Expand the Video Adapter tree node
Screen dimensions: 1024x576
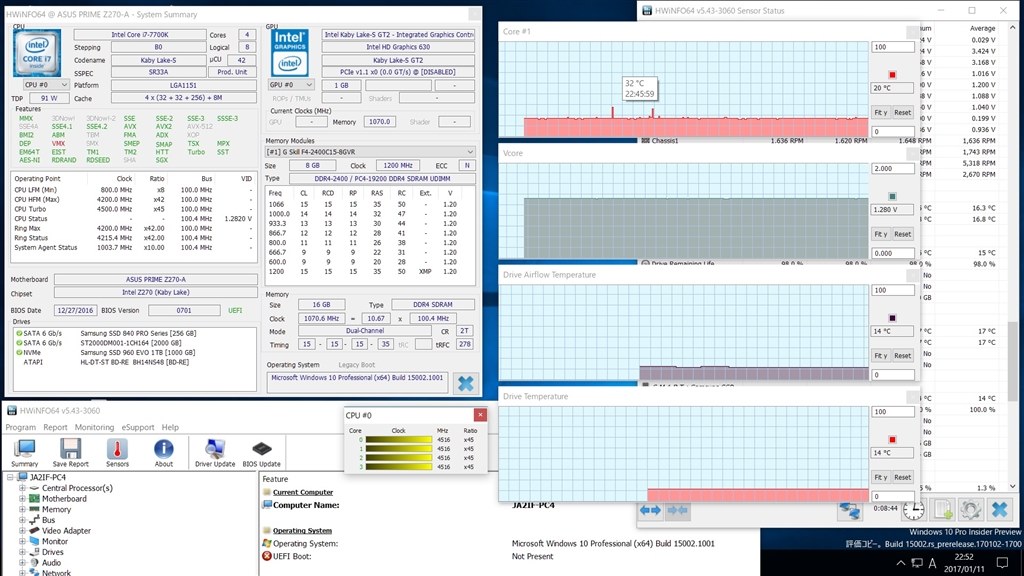coord(22,530)
